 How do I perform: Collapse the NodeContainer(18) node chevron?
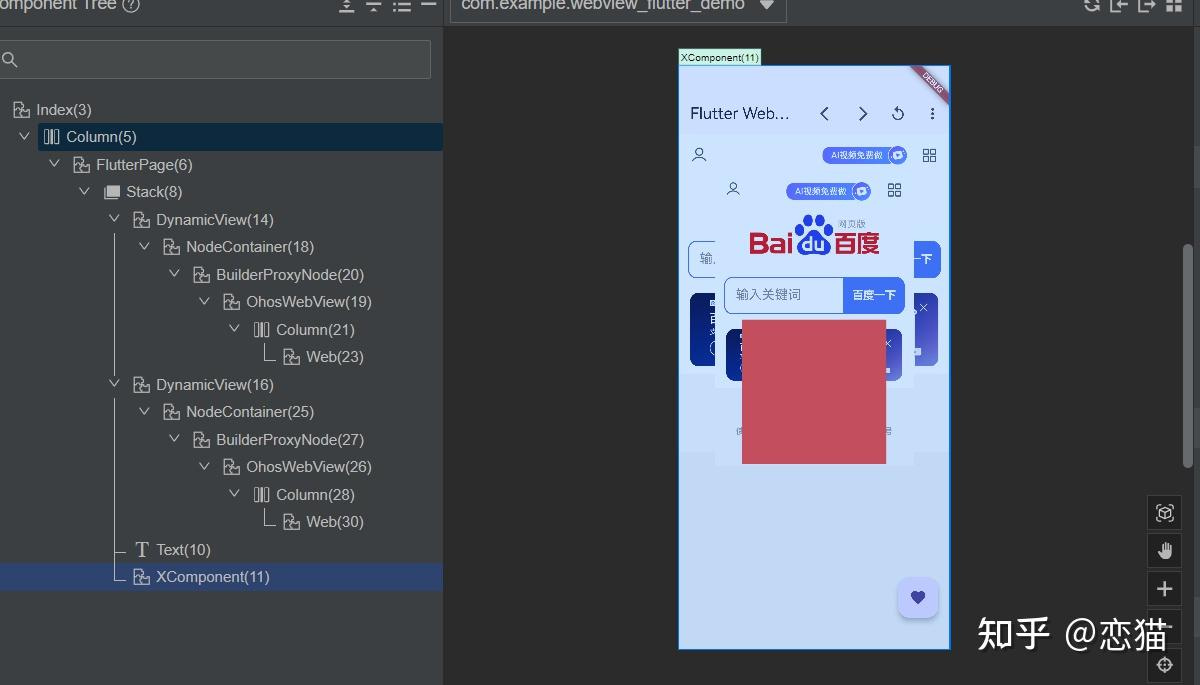point(145,246)
